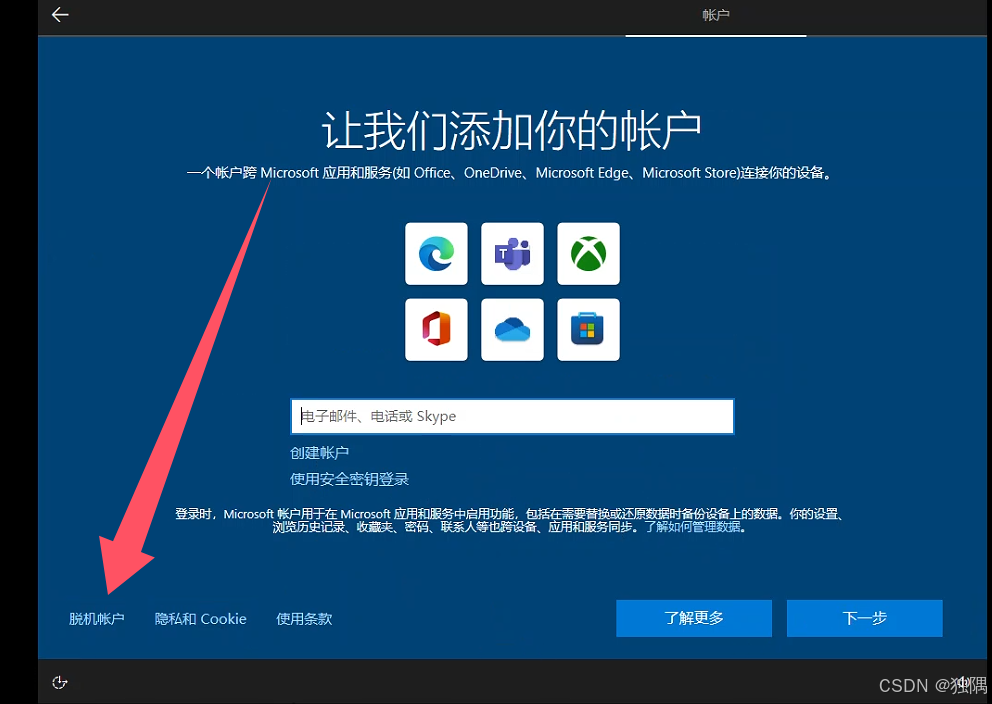Focus the 电子邮件、电话或 Skype input field

point(512,416)
